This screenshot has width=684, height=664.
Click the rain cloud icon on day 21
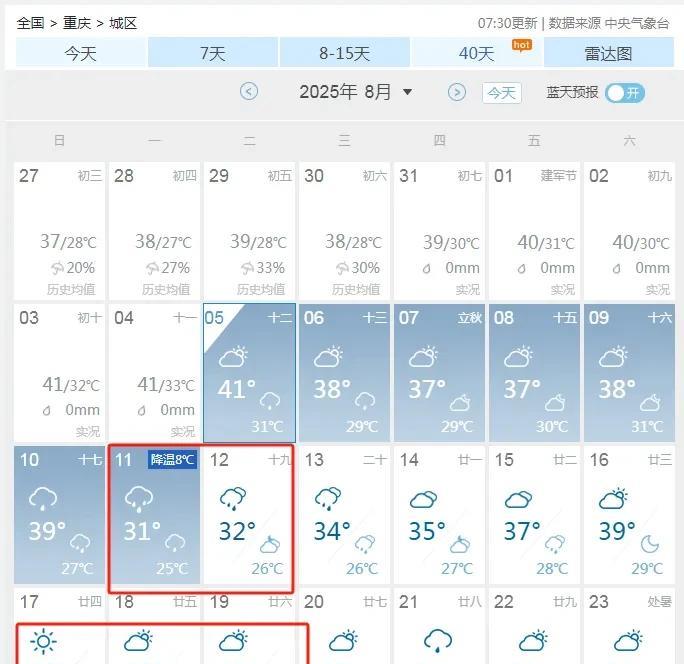pos(438,640)
